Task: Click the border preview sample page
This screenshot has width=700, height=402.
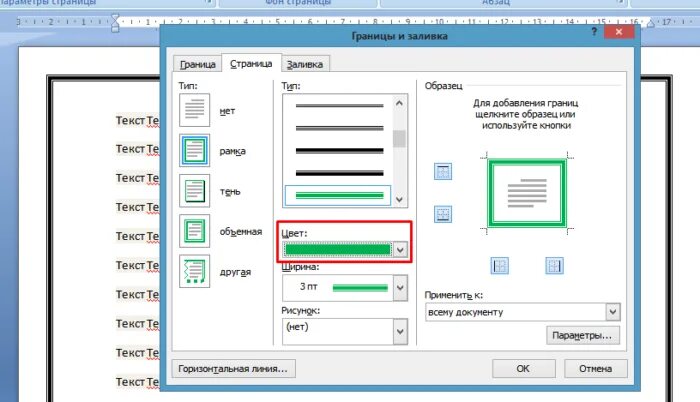Action: pos(527,193)
